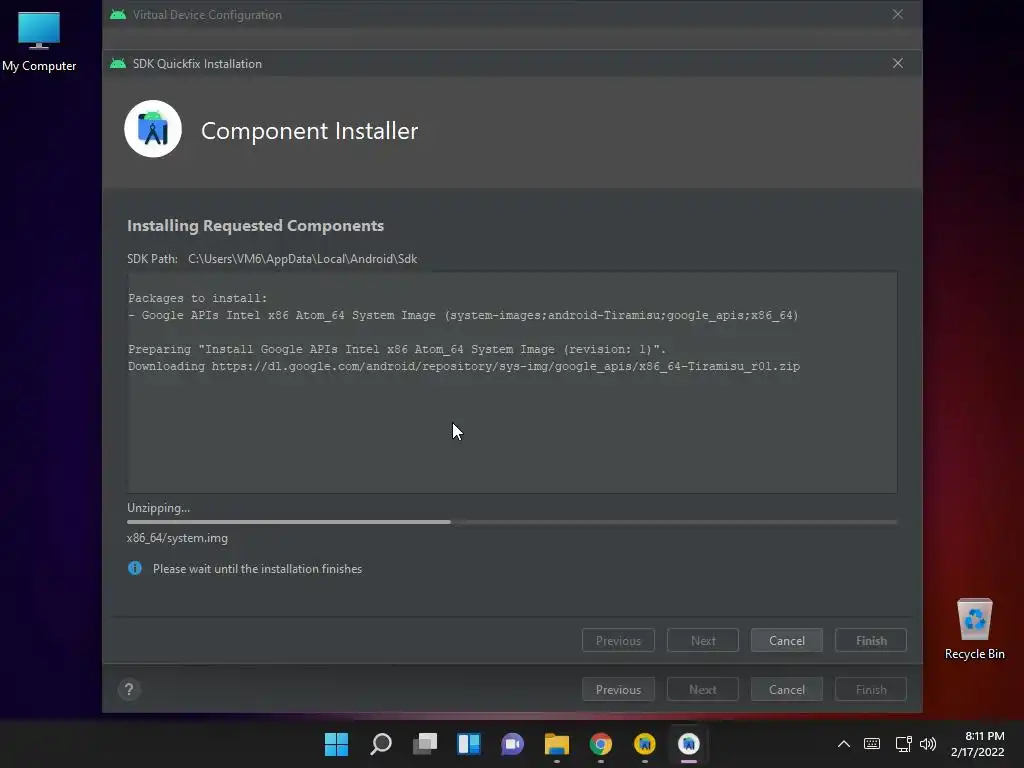Open taskbar Search
The height and width of the screenshot is (768, 1024).
tap(381, 744)
